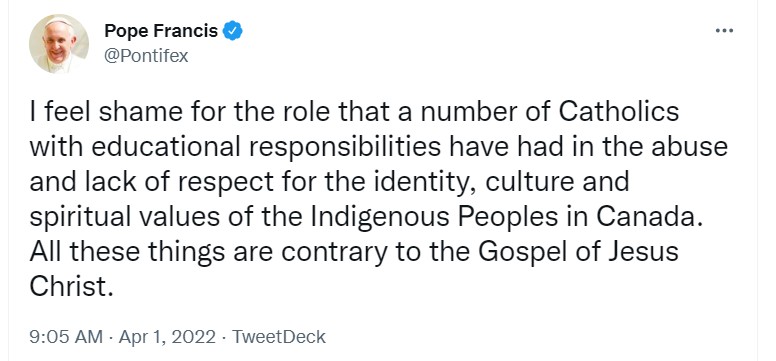Click the word Catholics in the tweet
Viewport: 776px width, 361px height.
click(619, 112)
